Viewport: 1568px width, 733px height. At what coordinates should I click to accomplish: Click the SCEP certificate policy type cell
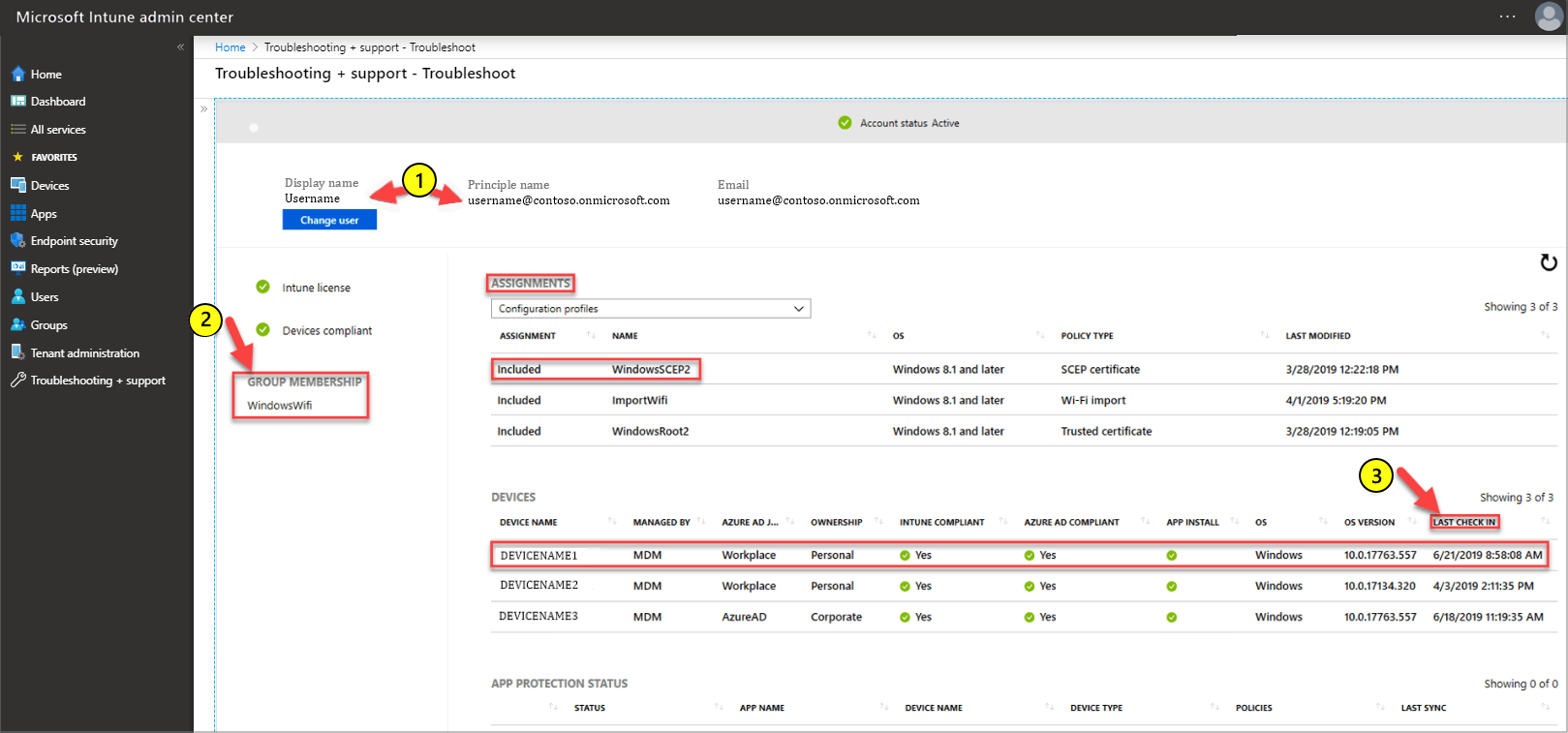(1100, 370)
